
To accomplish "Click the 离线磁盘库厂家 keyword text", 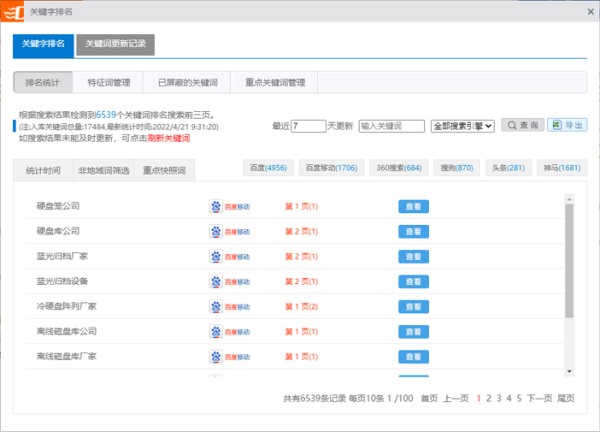I will coord(67,356).
